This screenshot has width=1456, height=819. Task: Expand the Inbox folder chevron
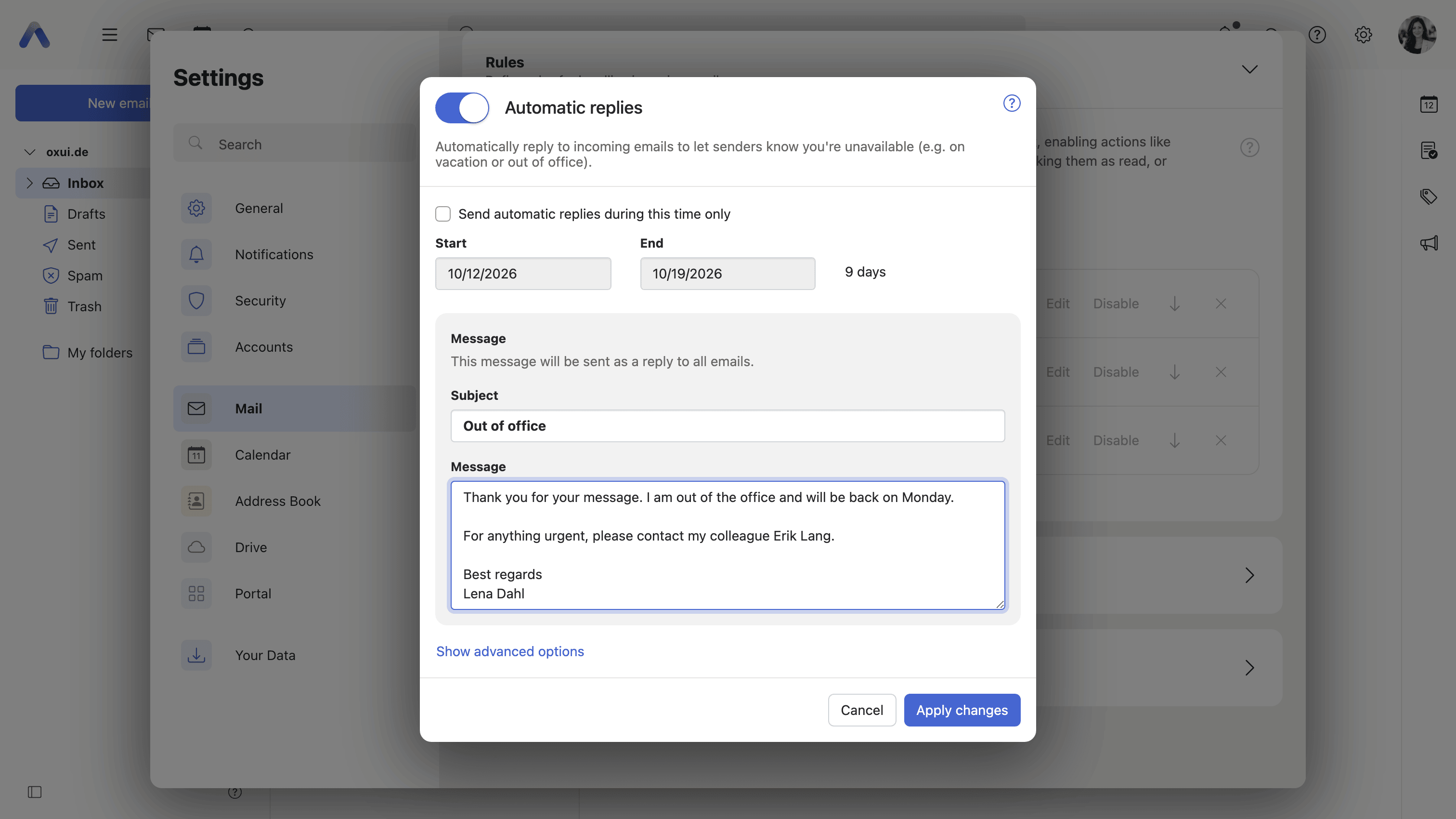[x=30, y=183]
